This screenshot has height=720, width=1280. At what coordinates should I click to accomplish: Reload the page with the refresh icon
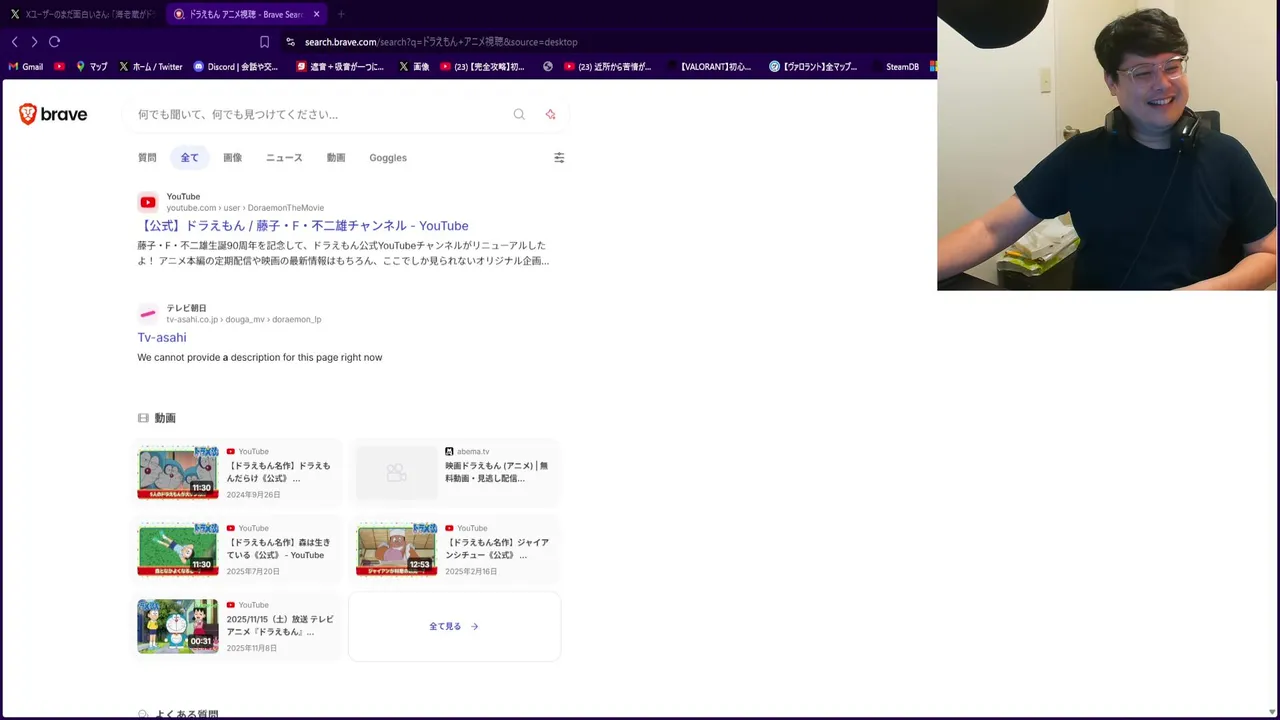point(55,42)
